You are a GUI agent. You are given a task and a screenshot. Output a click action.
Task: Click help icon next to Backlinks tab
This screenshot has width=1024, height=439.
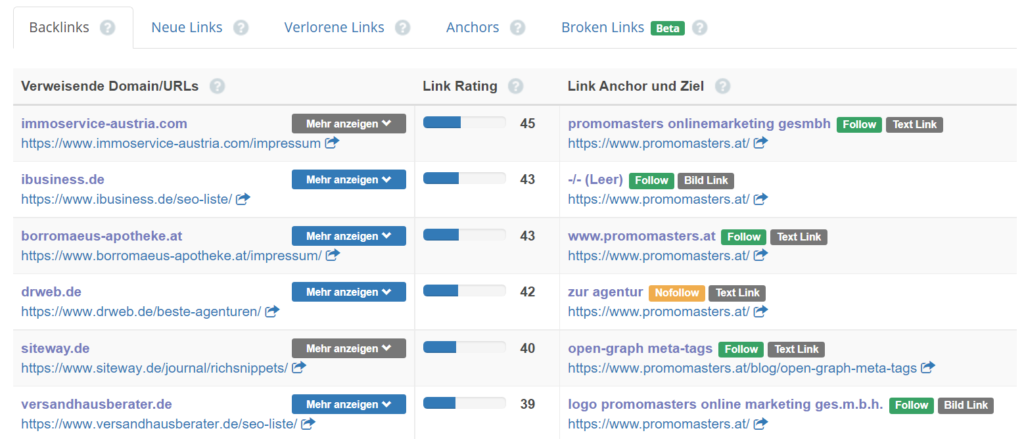(108, 28)
